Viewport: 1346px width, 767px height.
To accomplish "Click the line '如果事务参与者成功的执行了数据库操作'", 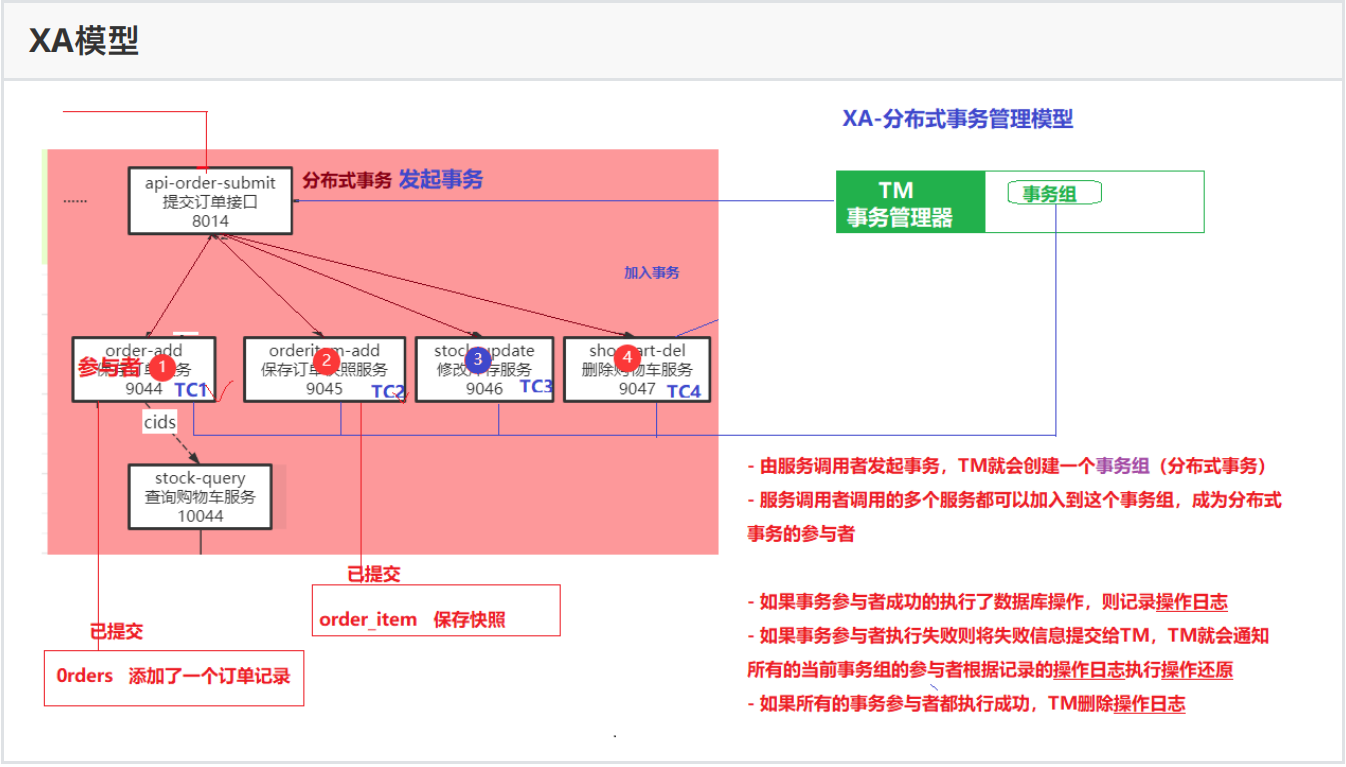I will [987, 602].
